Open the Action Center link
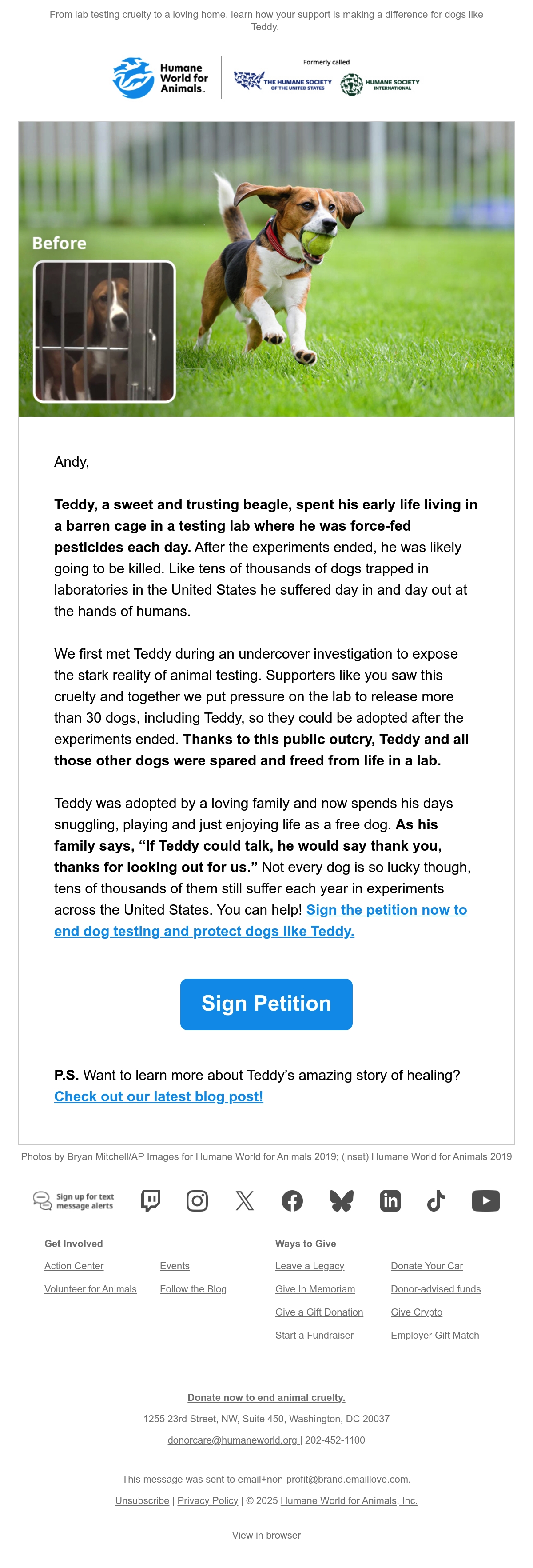The height and width of the screenshot is (1568, 533). (x=74, y=1265)
